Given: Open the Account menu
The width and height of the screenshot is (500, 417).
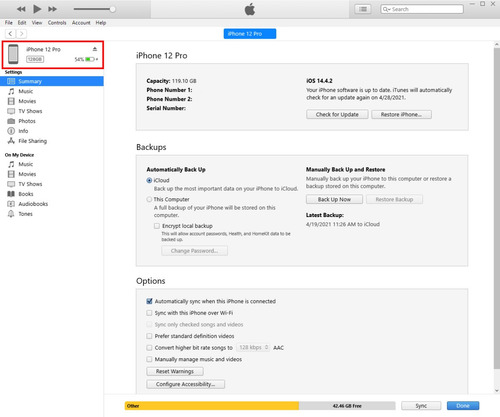Looking at the screenshot, I should [81, 23].
